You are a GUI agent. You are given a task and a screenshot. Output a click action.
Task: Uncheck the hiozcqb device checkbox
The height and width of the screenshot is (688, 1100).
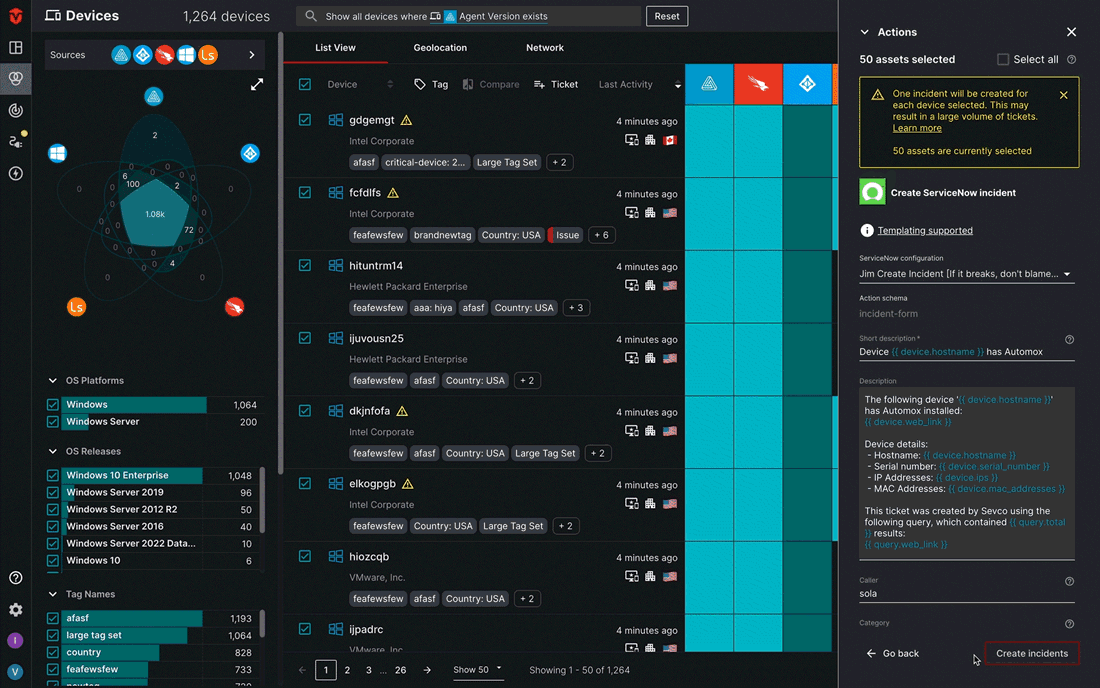point(304,556)
